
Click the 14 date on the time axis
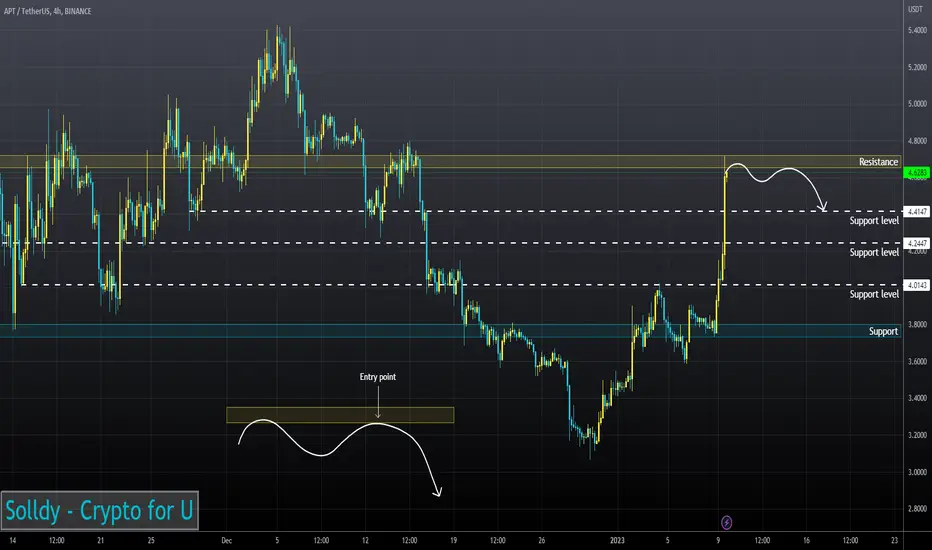(x=12, y=540)
